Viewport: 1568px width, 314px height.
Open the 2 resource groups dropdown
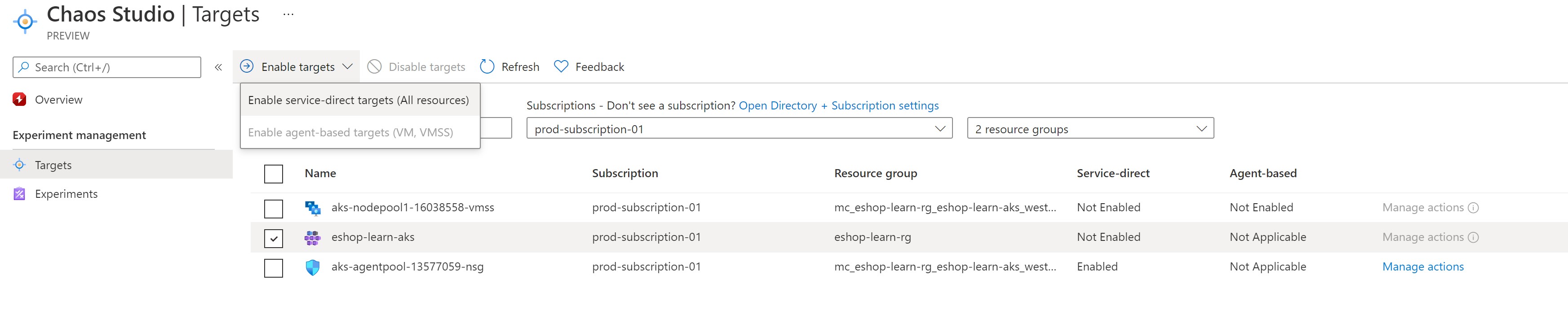click(1090, 128)
